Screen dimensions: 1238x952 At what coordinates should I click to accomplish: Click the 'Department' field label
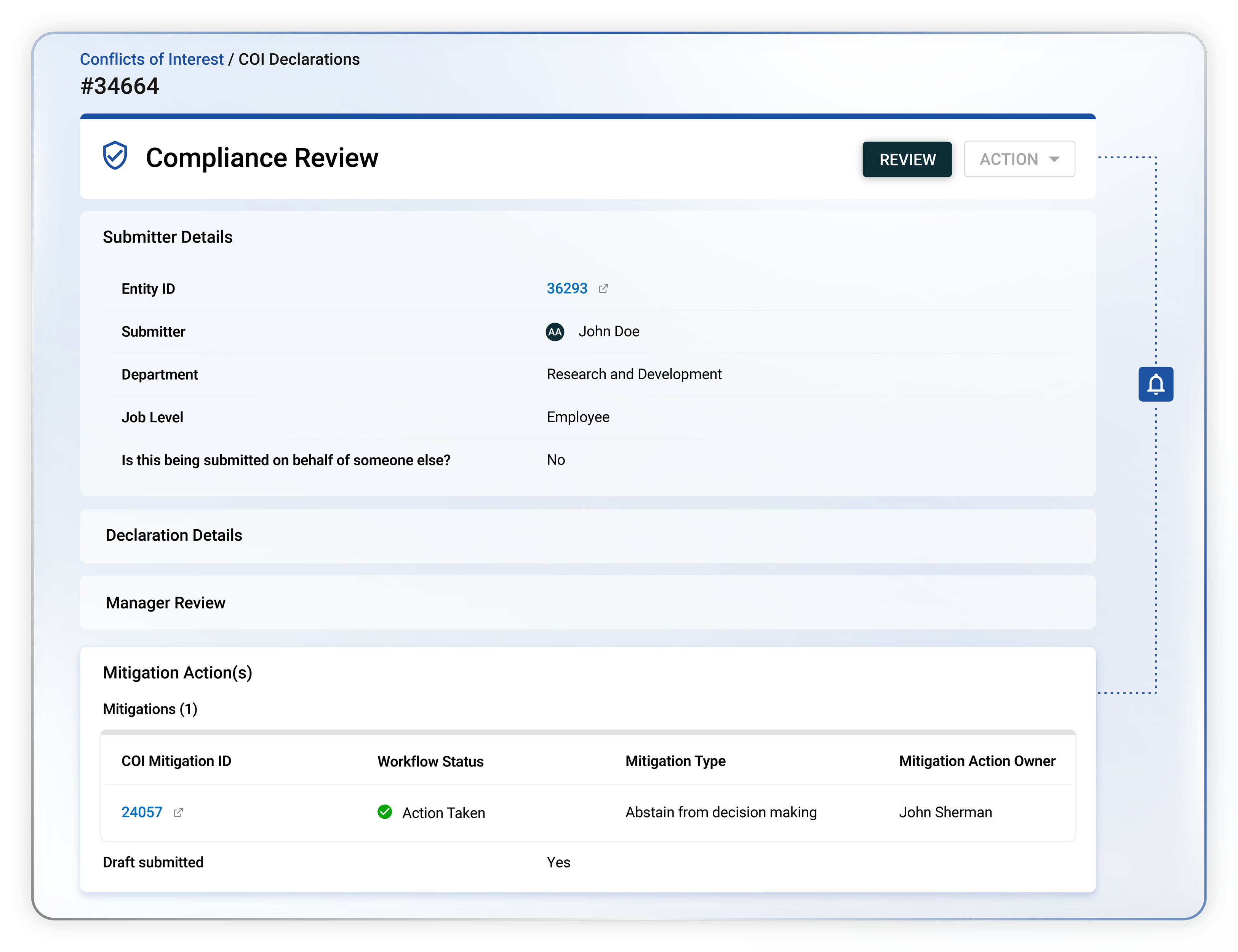[x=159, y=375]
